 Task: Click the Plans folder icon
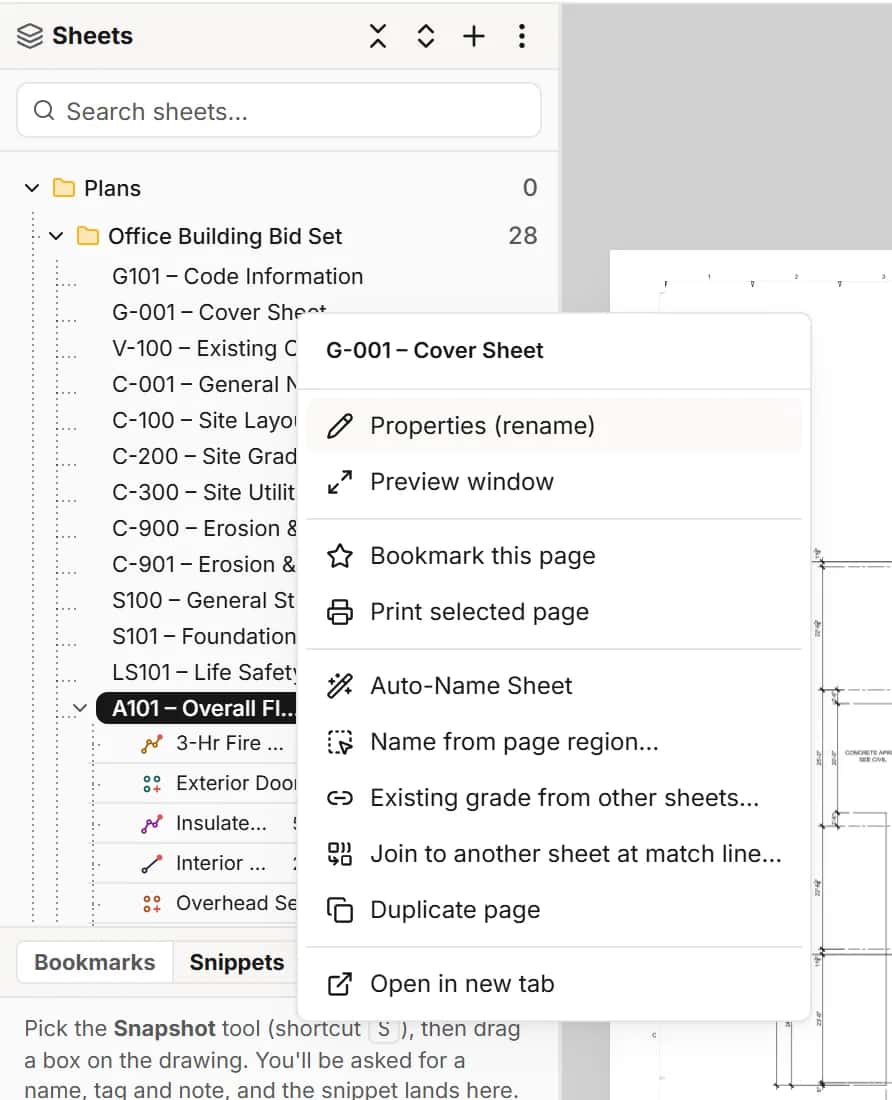[x=64, y=188]
